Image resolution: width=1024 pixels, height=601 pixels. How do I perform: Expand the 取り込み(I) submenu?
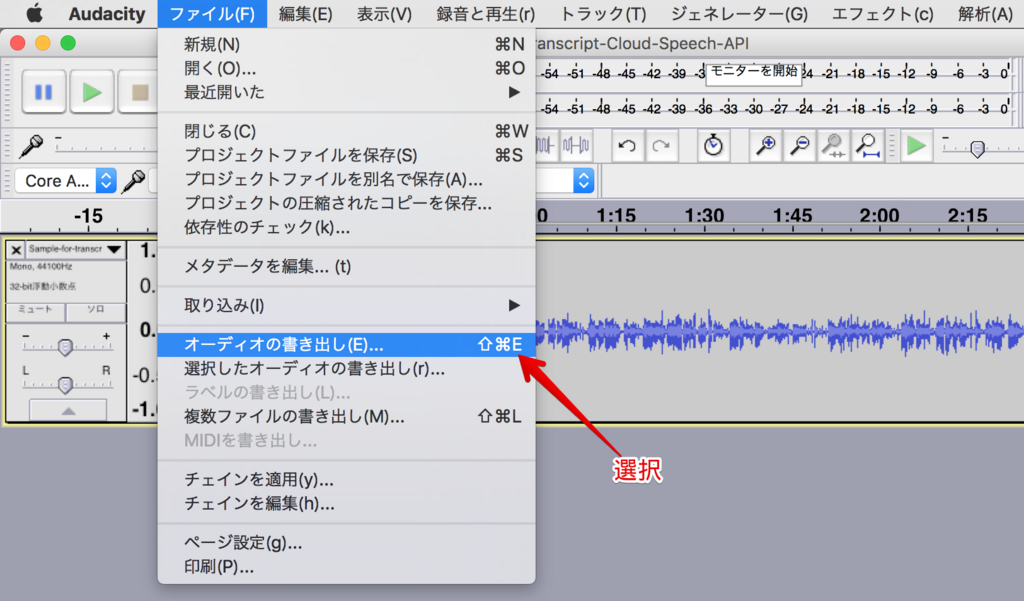pos(346,305)
